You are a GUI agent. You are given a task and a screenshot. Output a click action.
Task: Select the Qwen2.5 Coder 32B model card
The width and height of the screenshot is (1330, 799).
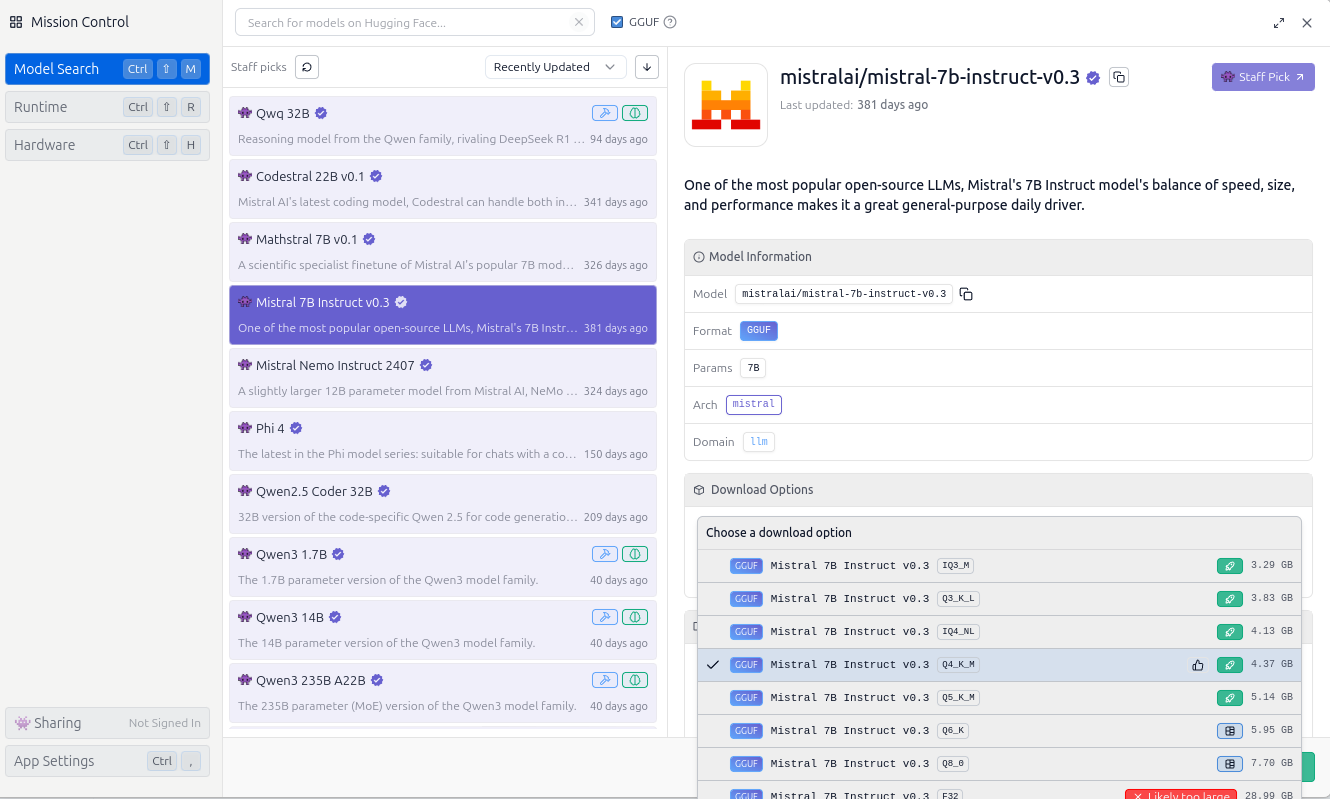443,504
